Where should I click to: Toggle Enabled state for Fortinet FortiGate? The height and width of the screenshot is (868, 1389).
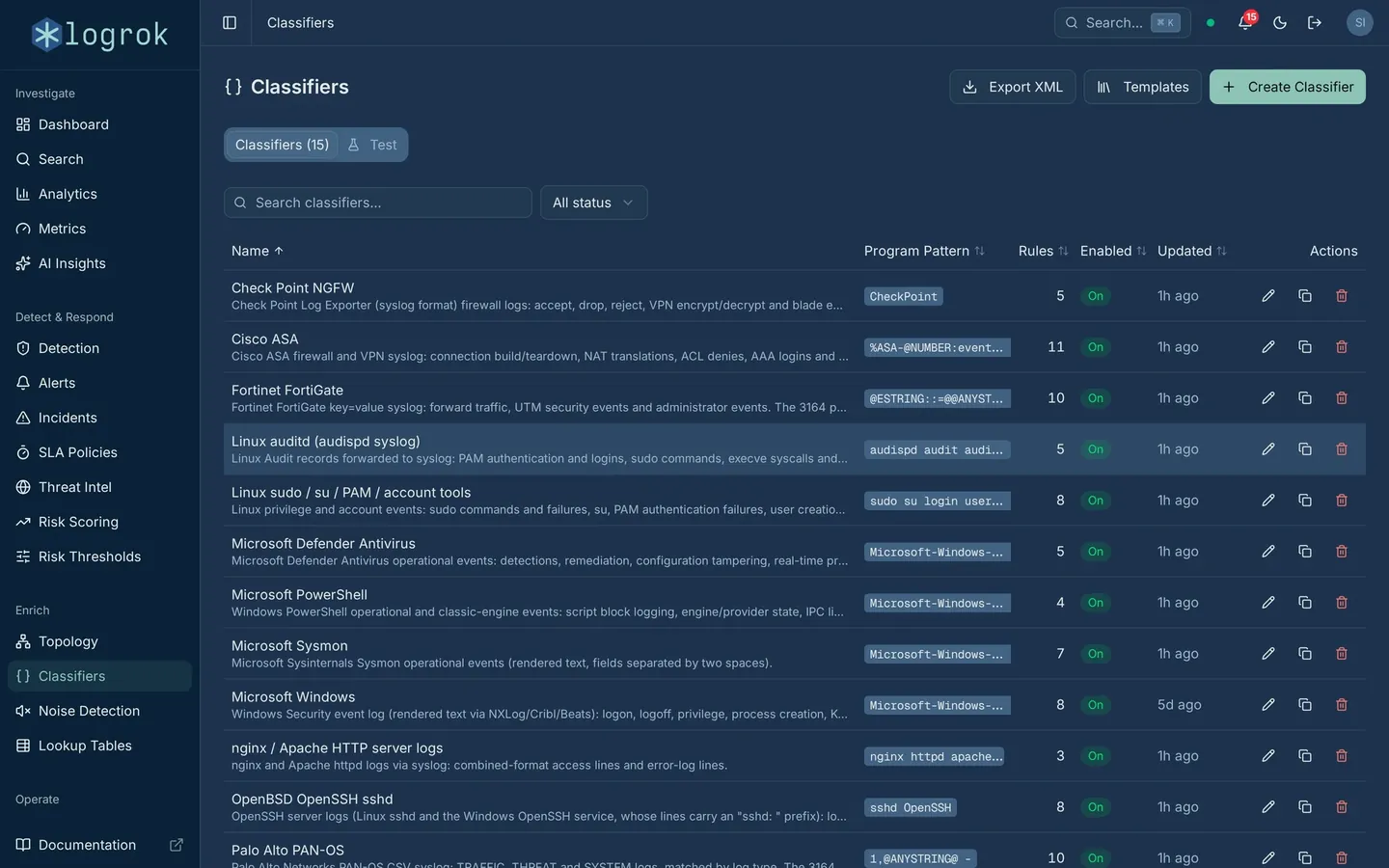[x=1096, y=398]
